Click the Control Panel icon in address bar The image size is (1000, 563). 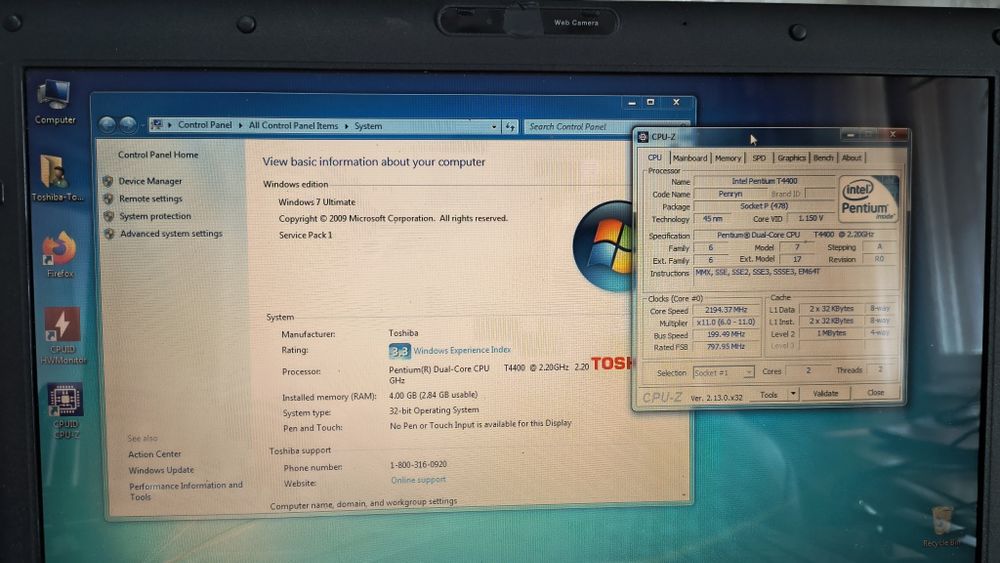point(156,125)
